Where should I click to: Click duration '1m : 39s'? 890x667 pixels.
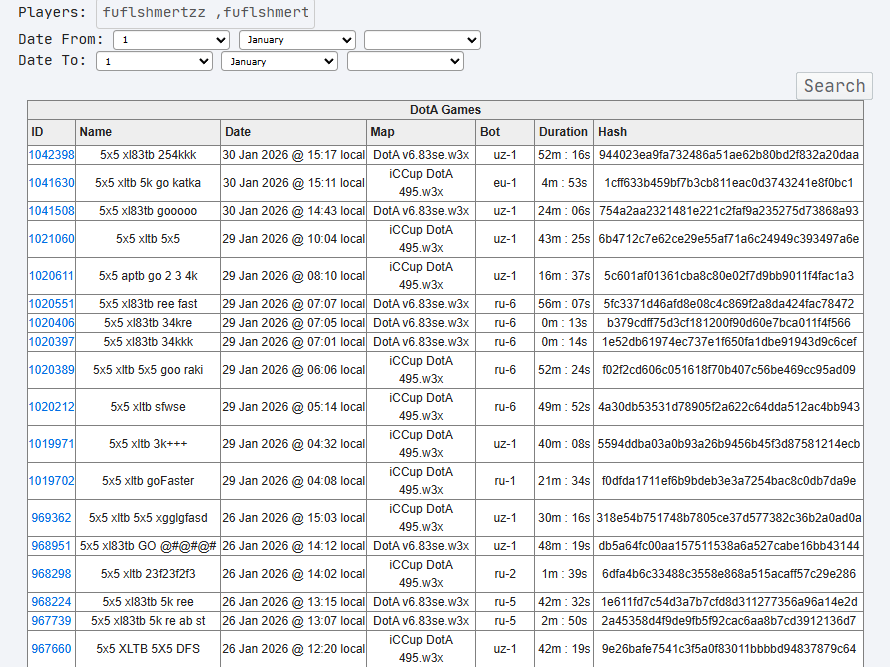(564, 574)
